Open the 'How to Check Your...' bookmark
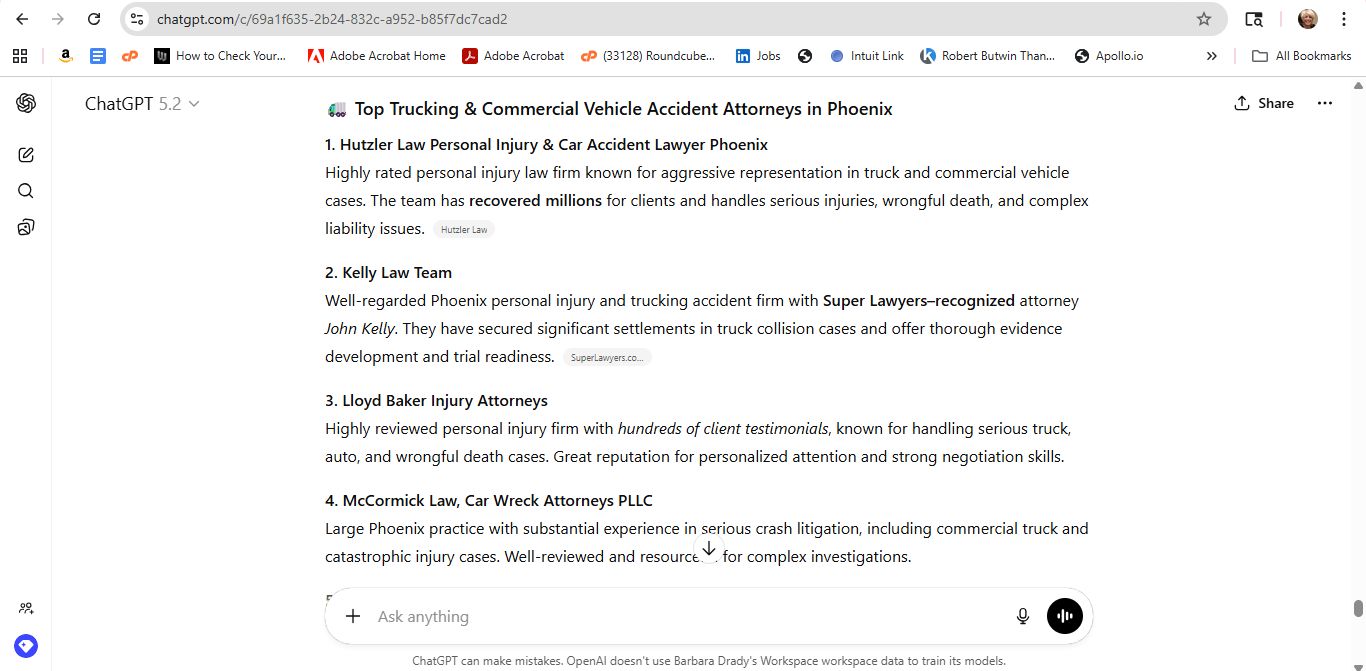The height and width of the screenshot is (671, 1366). point(220,56)
